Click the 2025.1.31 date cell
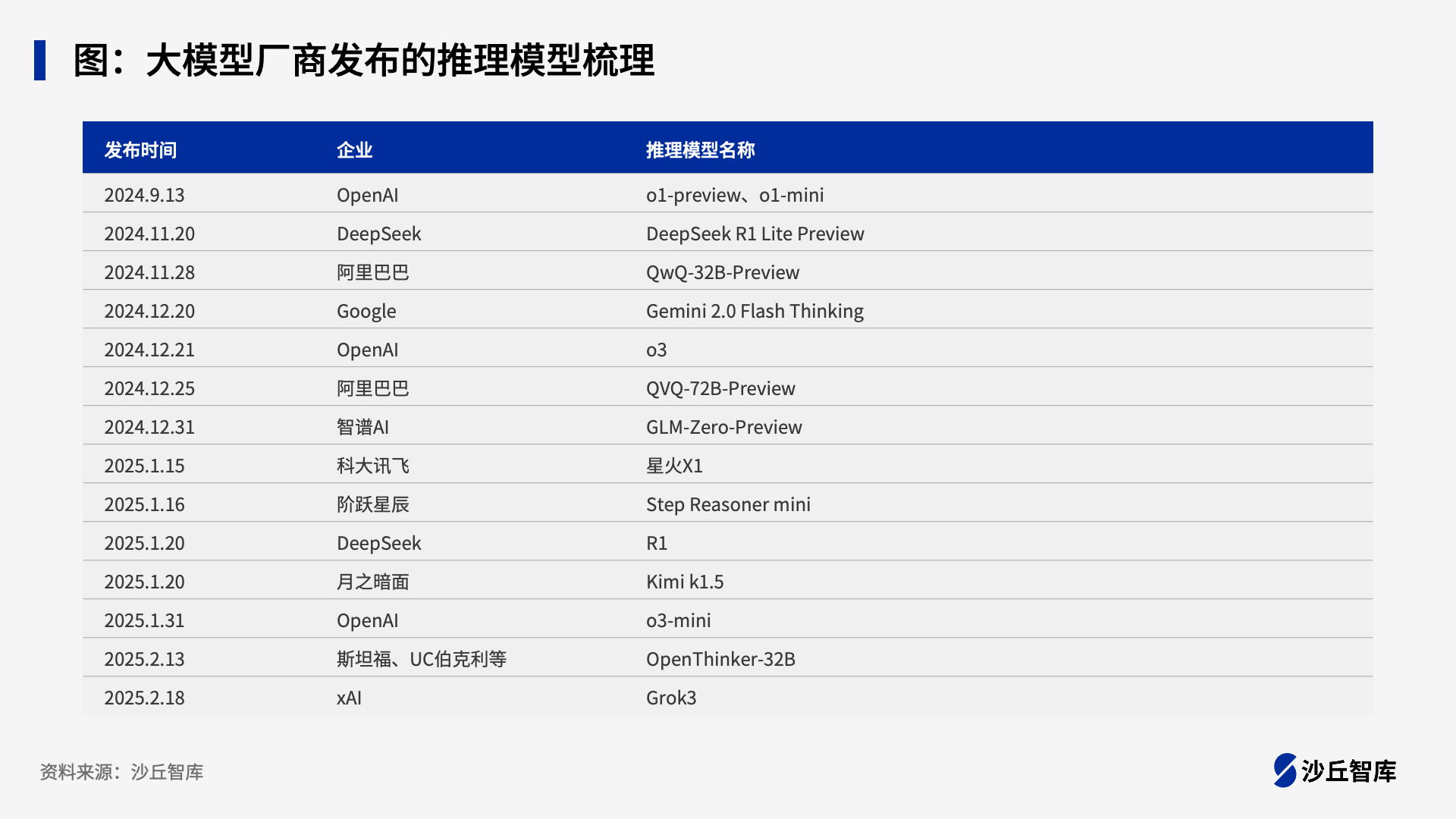 (144, 620)
